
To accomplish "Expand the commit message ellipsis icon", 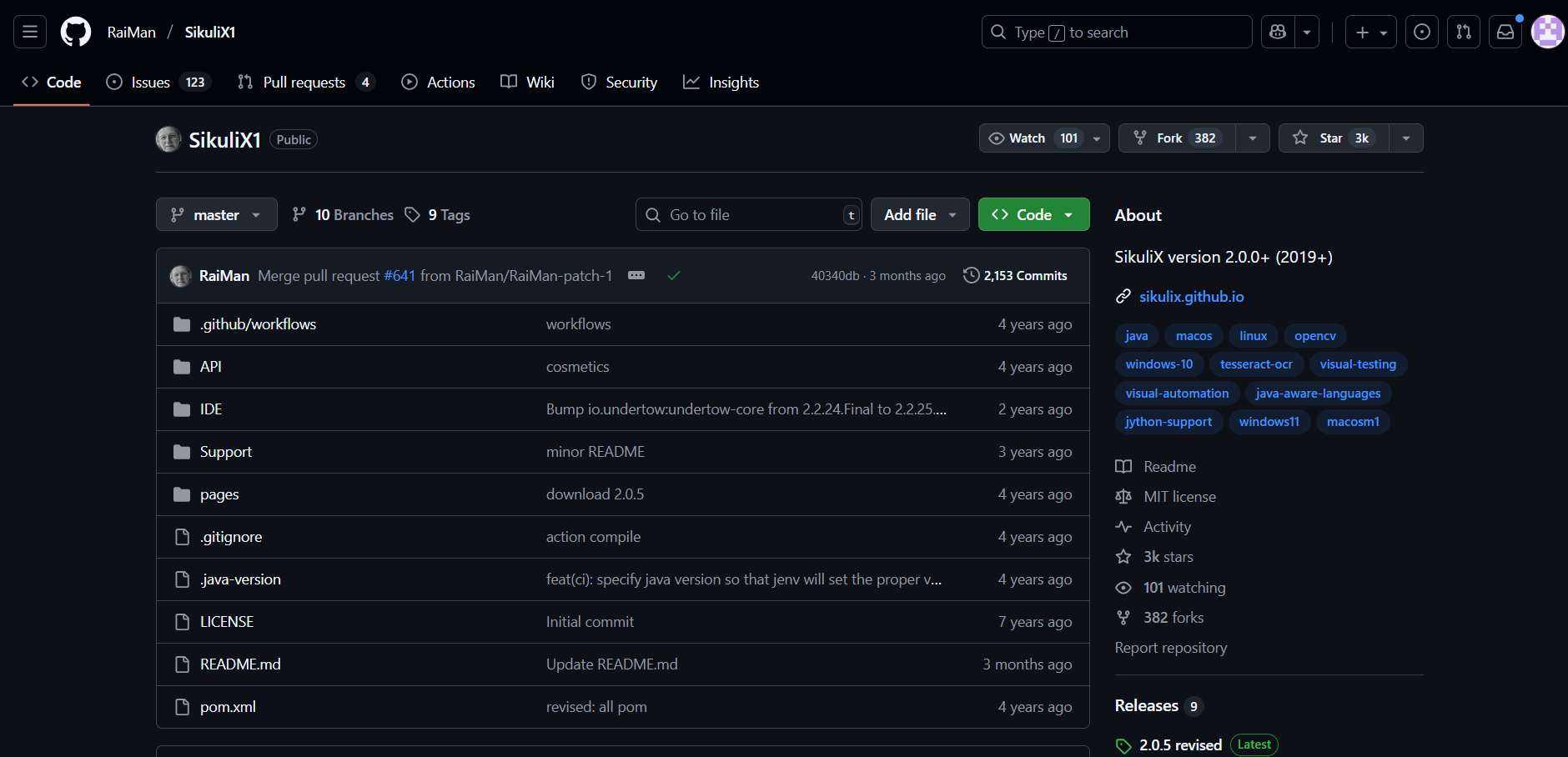I will pos(636,275).
